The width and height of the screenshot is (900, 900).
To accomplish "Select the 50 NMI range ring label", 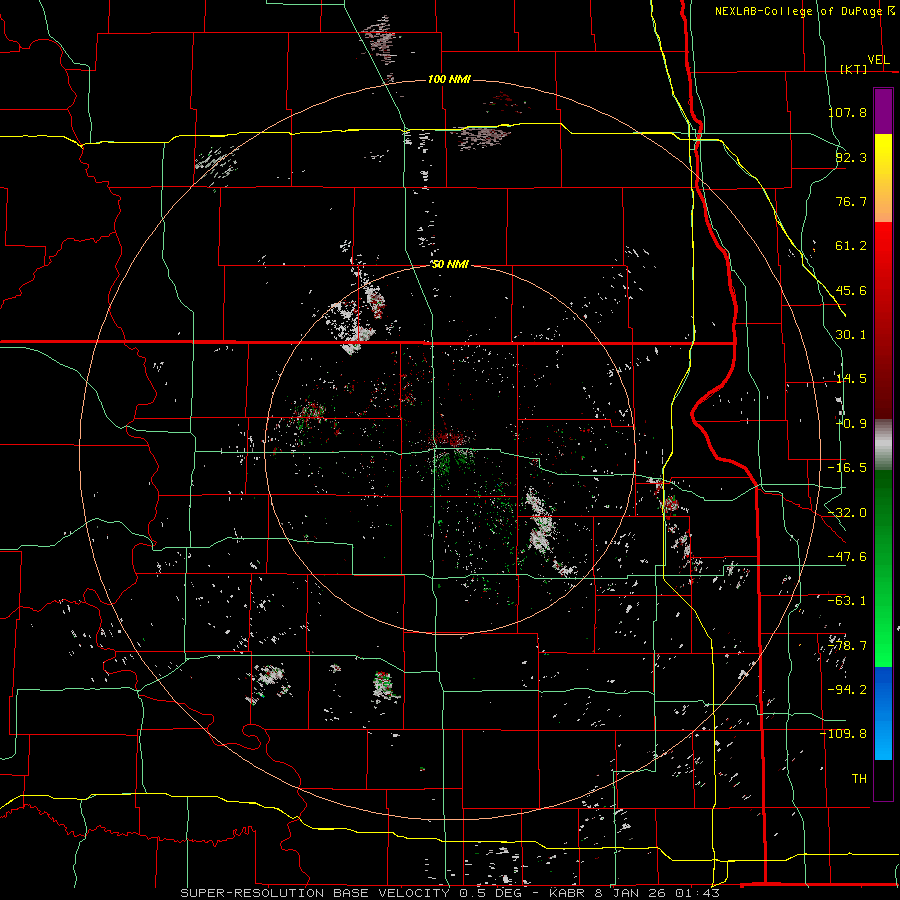I will [451, 265].
